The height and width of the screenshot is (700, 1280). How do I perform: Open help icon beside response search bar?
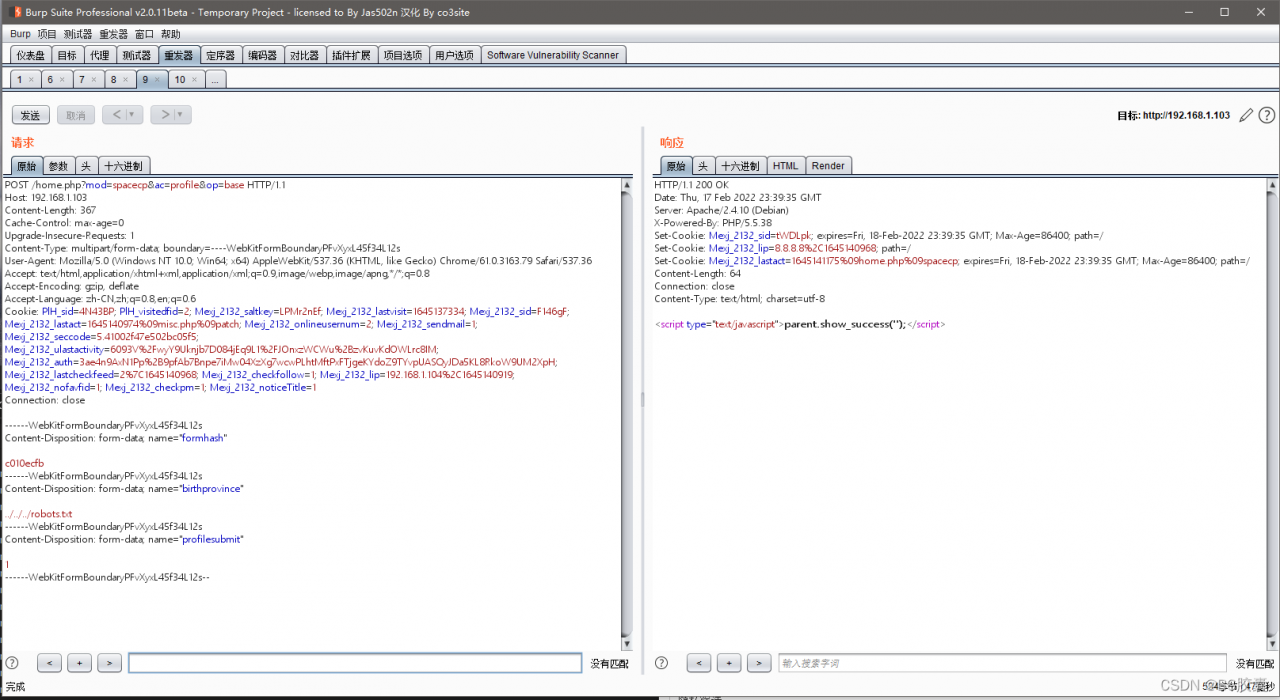click(661, 662)
